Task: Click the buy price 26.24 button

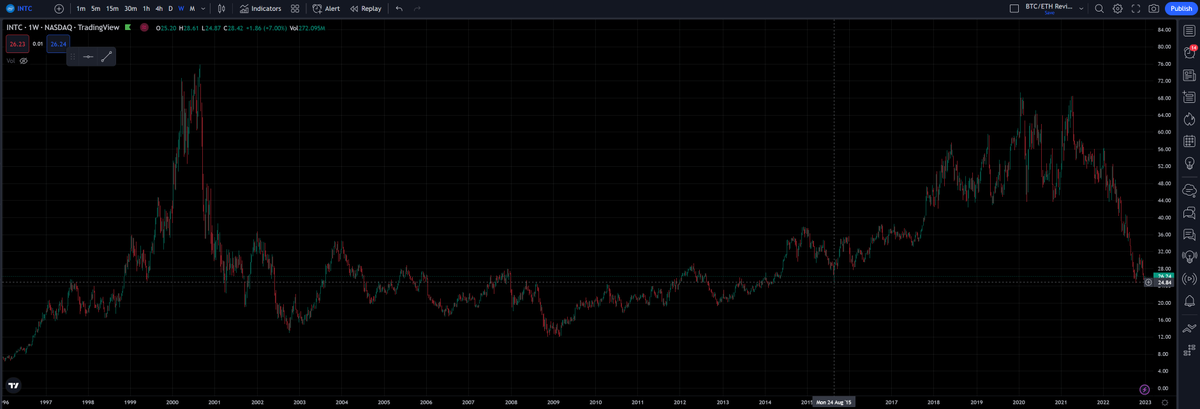Action: [57, 44]
